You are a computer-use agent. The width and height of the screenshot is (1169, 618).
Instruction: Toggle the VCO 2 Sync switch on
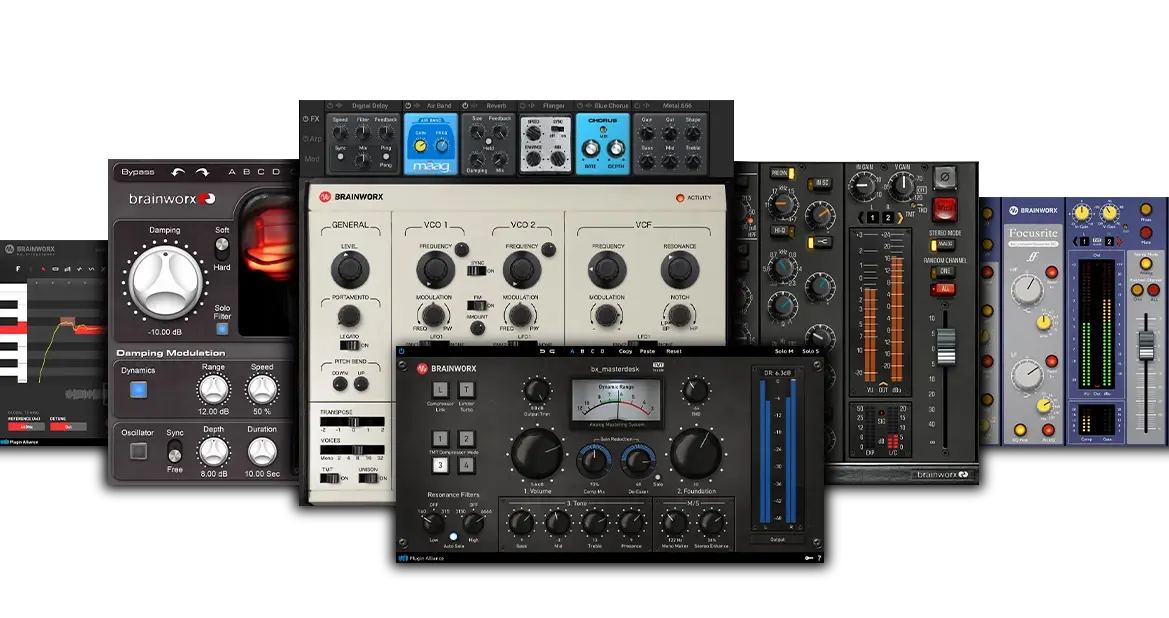coord(477,270)
